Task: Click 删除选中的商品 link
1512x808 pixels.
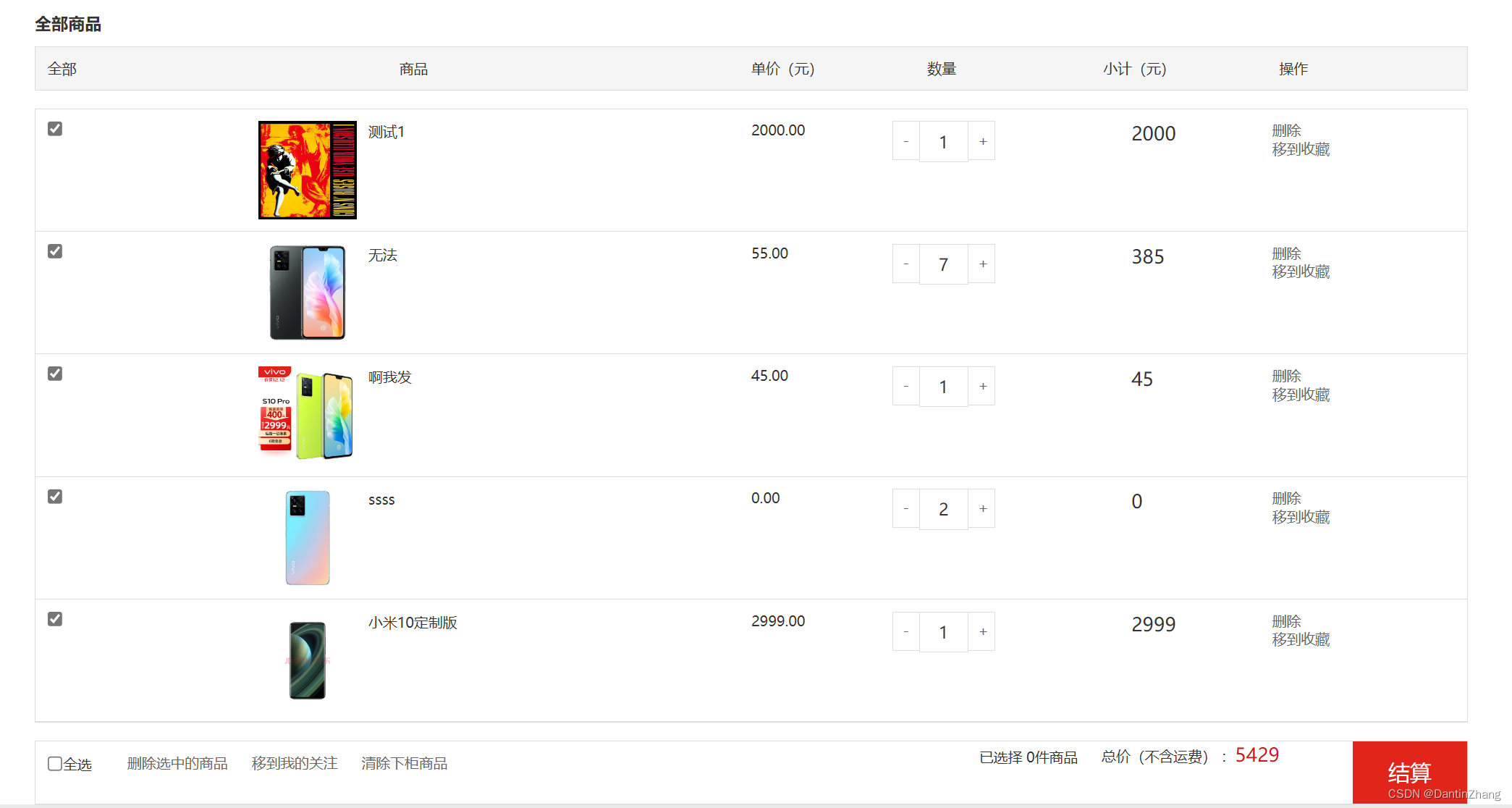Action: [x=177, y=763]
